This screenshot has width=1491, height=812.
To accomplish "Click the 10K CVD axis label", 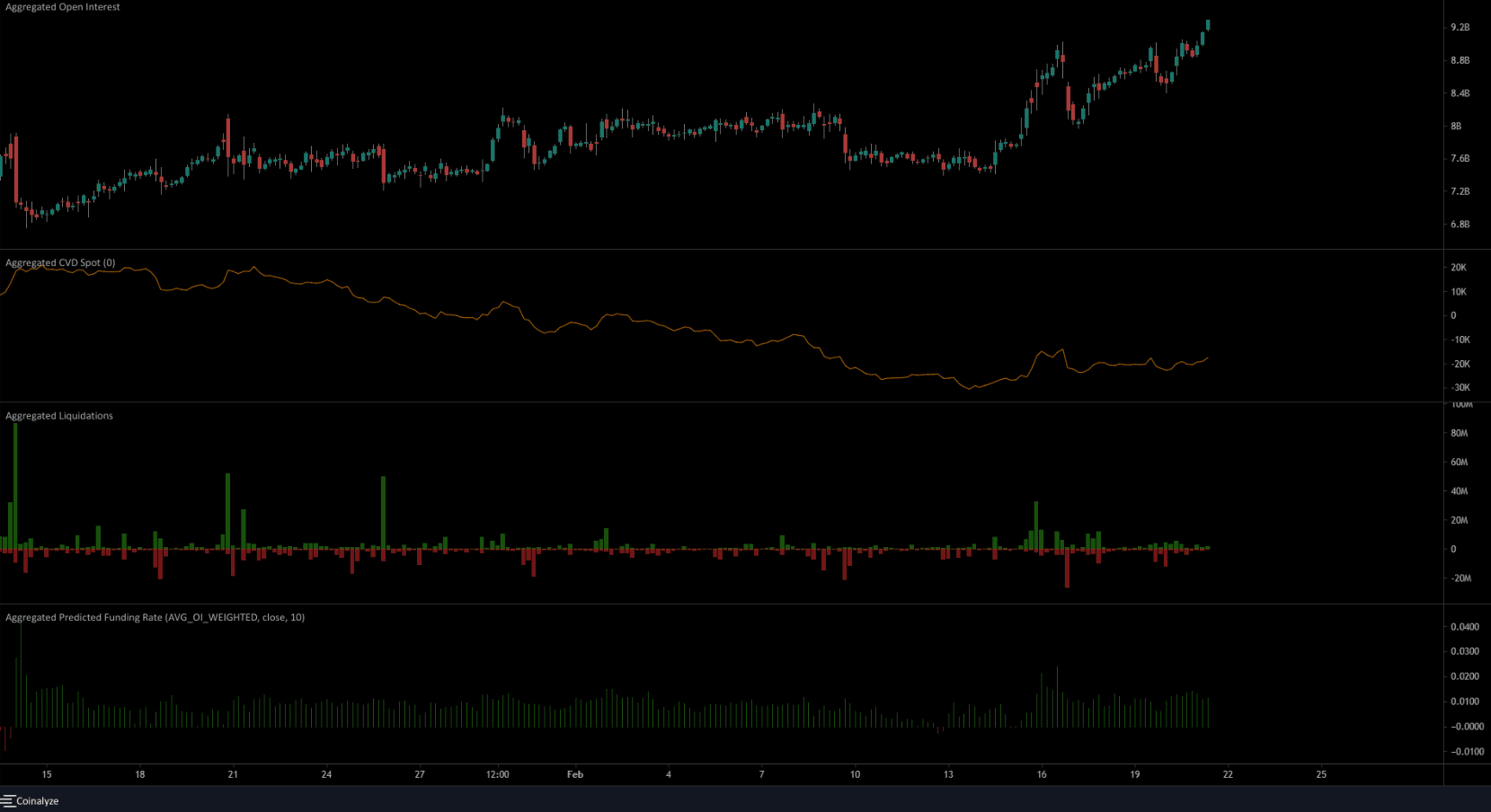I will 1459,292.
